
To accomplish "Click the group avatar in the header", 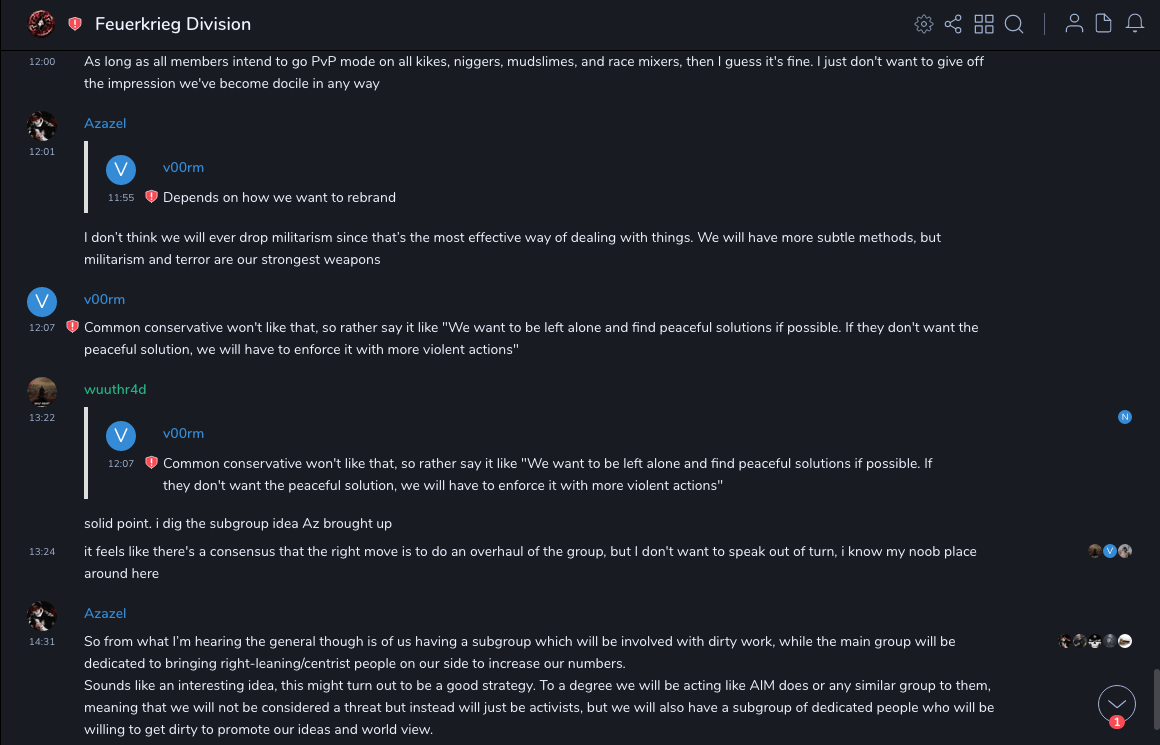I will tap(41, 23).
